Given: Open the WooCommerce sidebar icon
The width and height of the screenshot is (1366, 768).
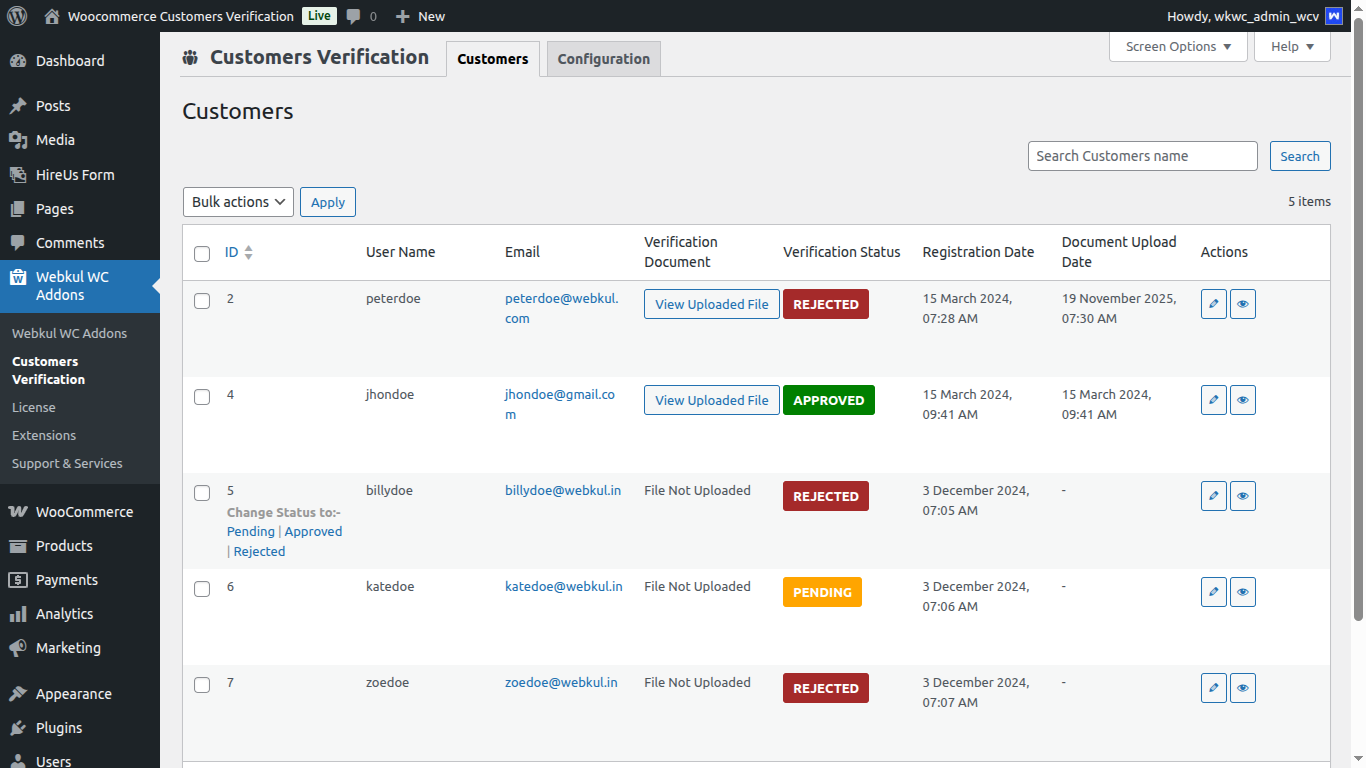Looking at the screenshot, I should pyautogui.click(x=20, y=511).
